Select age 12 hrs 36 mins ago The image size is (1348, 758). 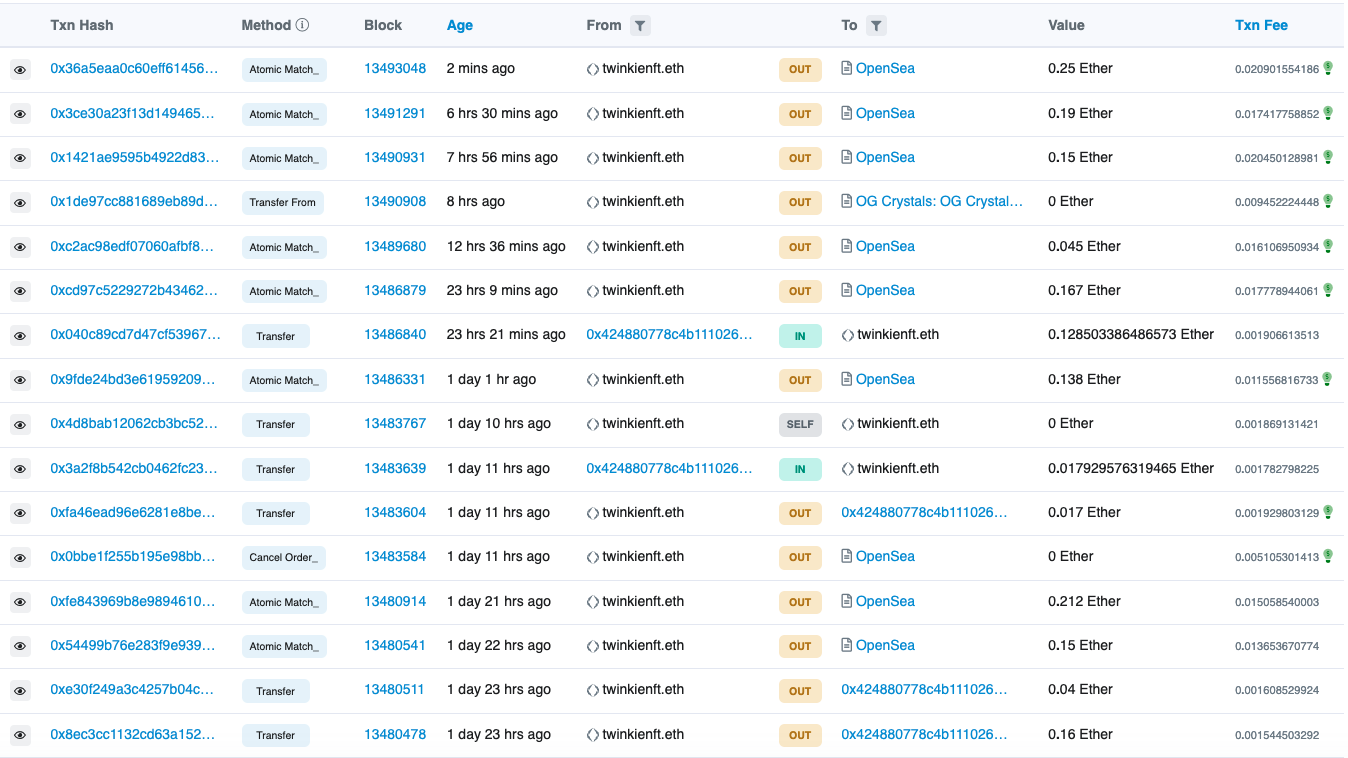[506, 246]
